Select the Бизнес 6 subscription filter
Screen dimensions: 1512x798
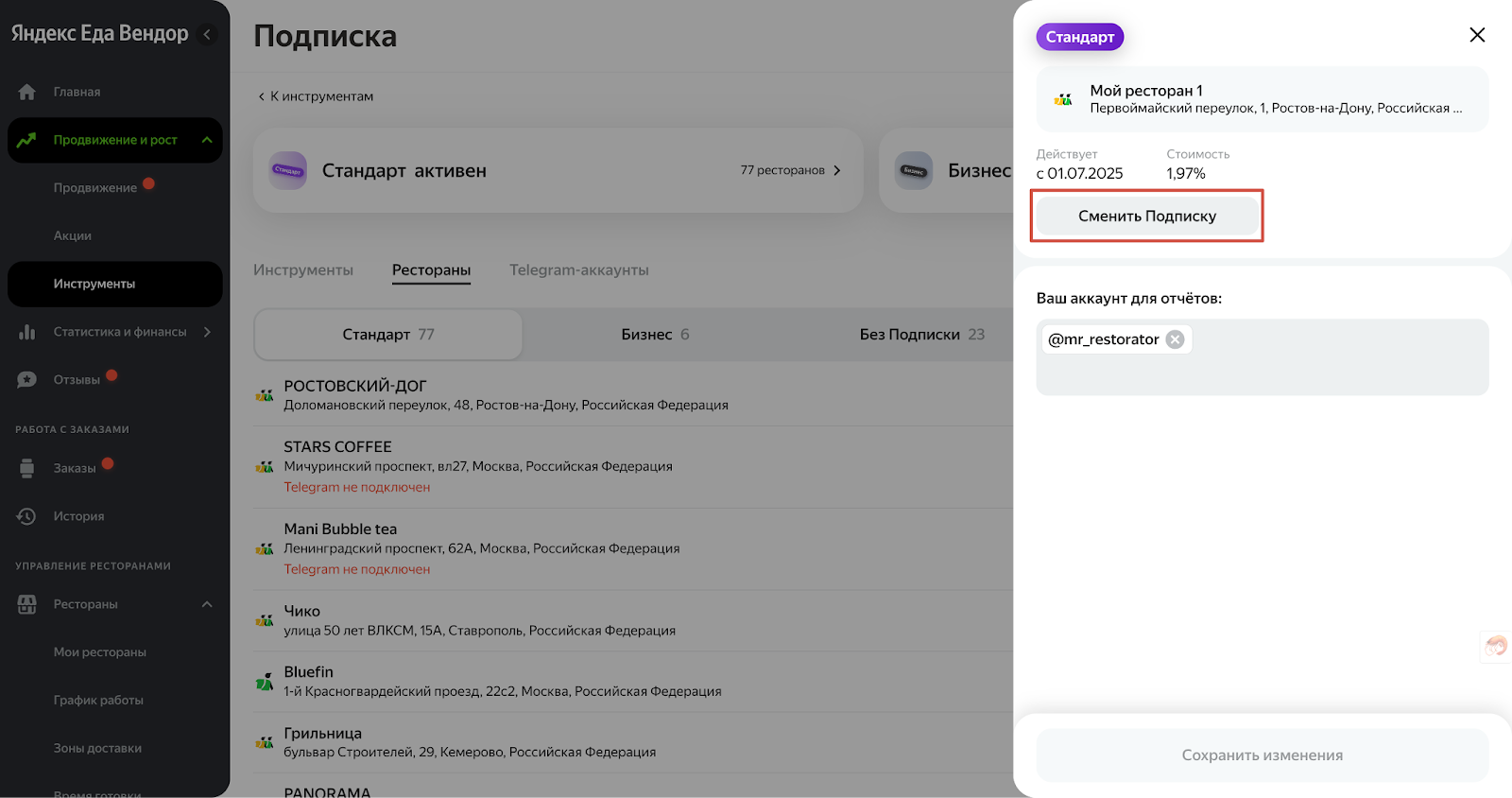click(655, 335)
